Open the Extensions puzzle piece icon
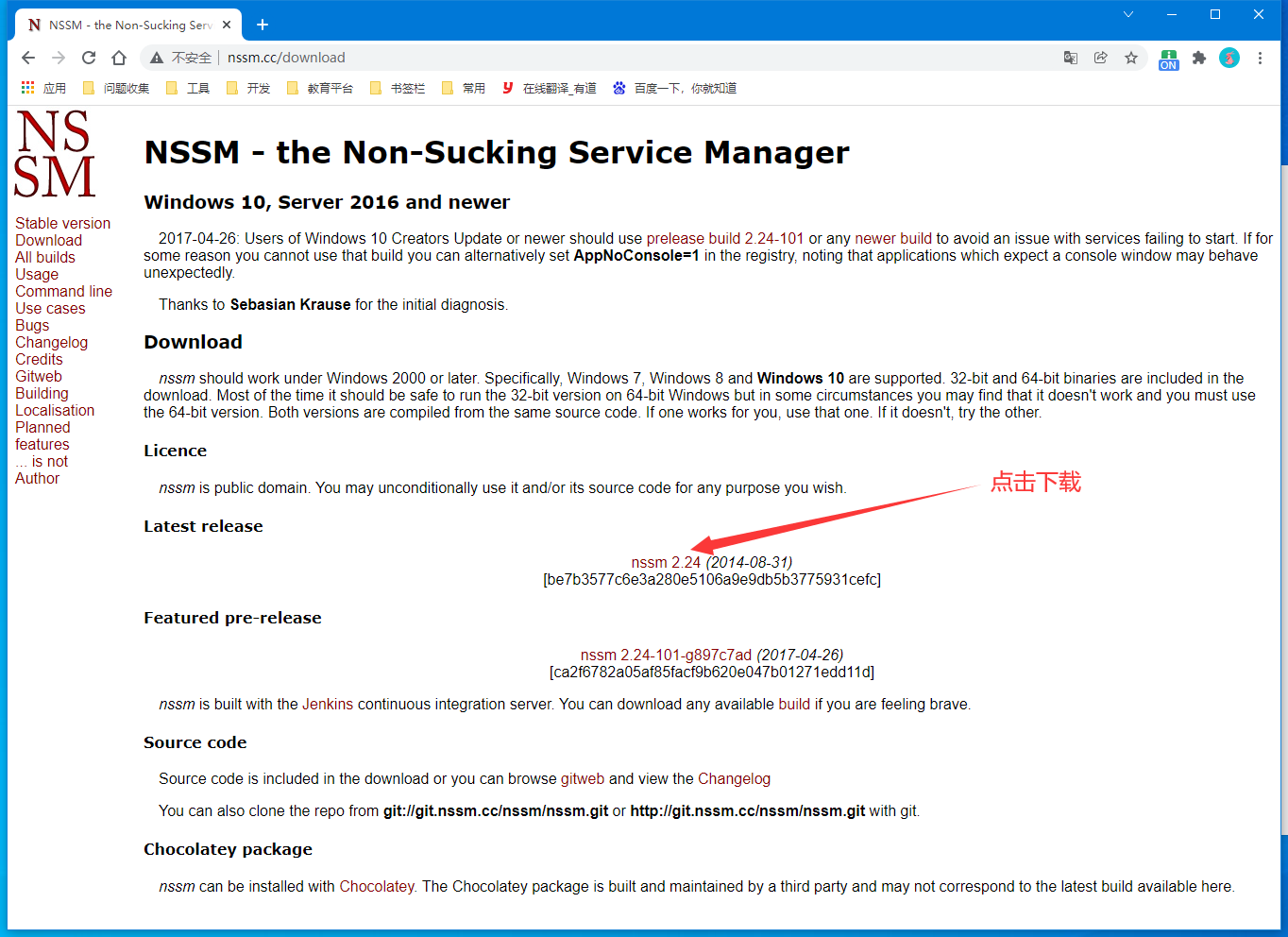The width and height of the screenshot is (1288, 937). (x=1198, y=58)
